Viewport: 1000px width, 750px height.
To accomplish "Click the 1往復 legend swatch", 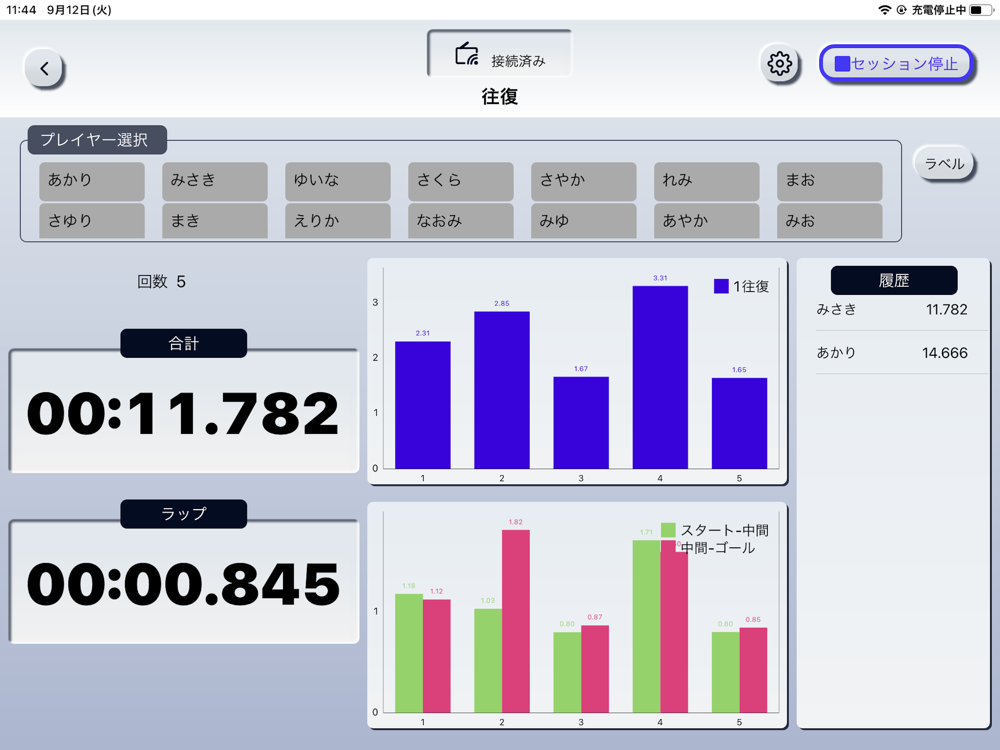I will (x=721, y=286).
